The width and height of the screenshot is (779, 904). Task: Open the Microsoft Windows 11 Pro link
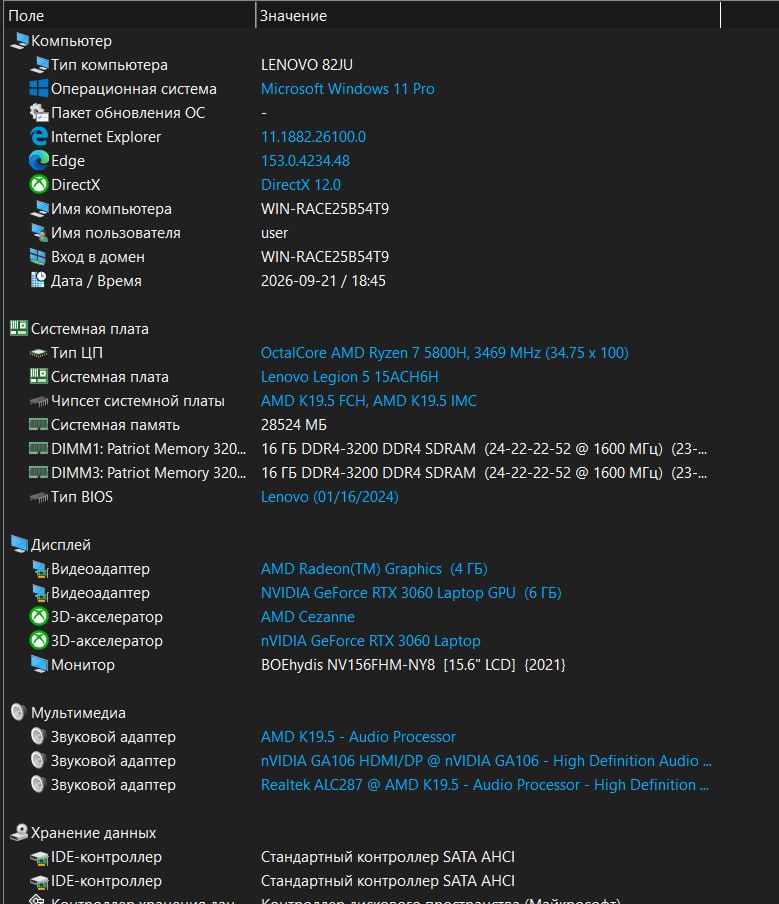pos(348,89)
